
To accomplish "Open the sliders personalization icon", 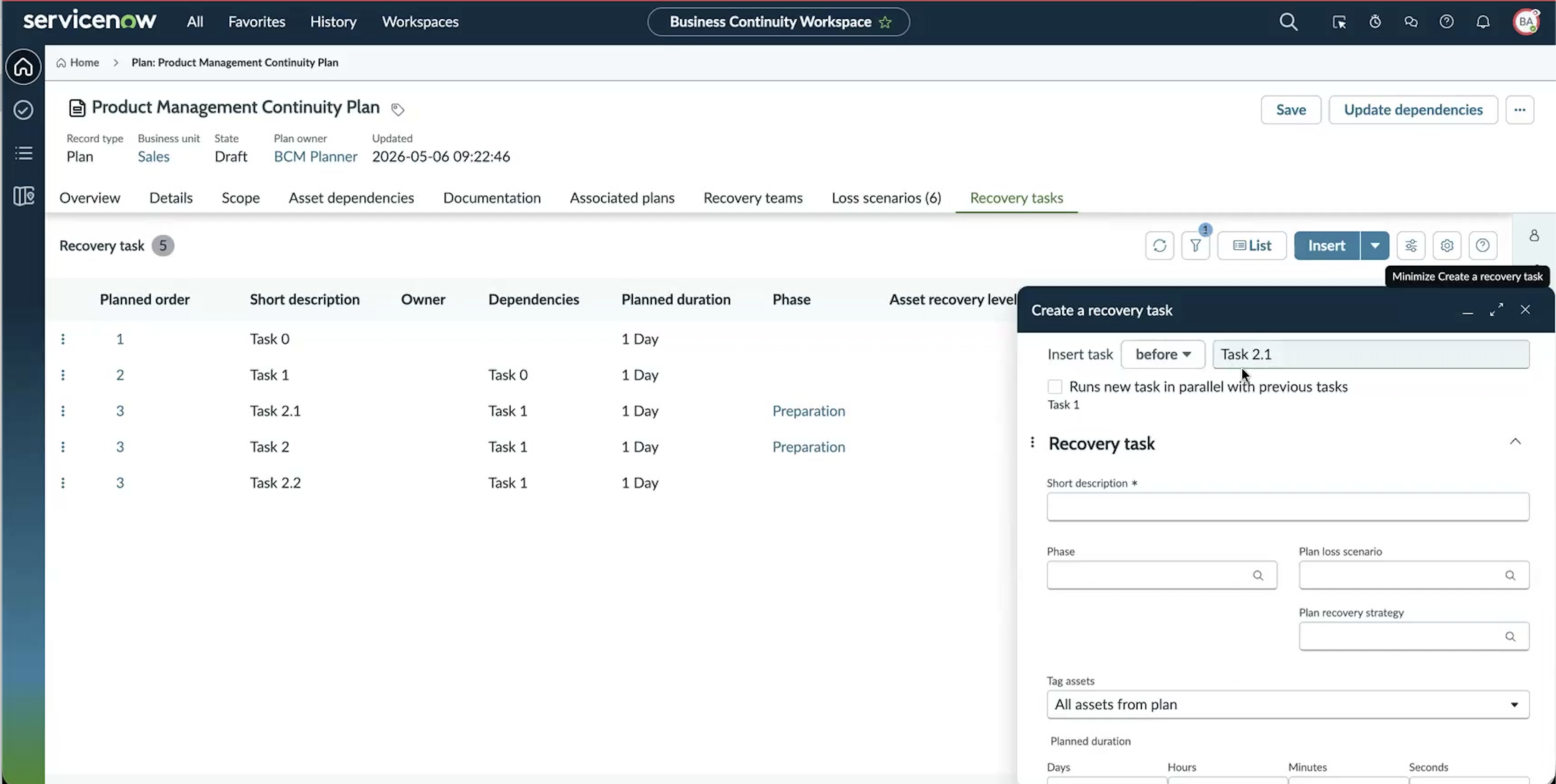I will pos(1410,246).
